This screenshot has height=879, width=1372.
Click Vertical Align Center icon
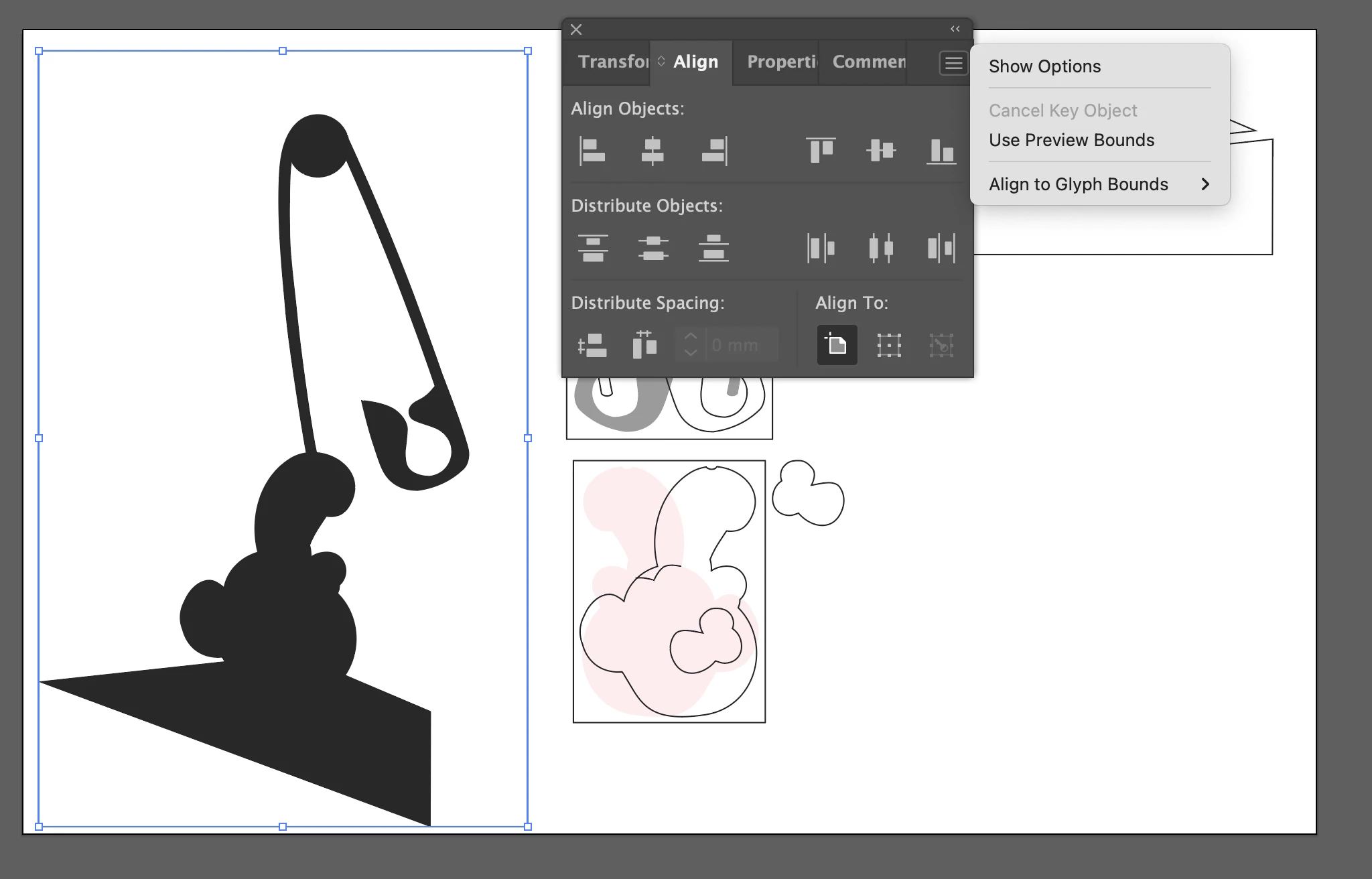pos(881,151)
